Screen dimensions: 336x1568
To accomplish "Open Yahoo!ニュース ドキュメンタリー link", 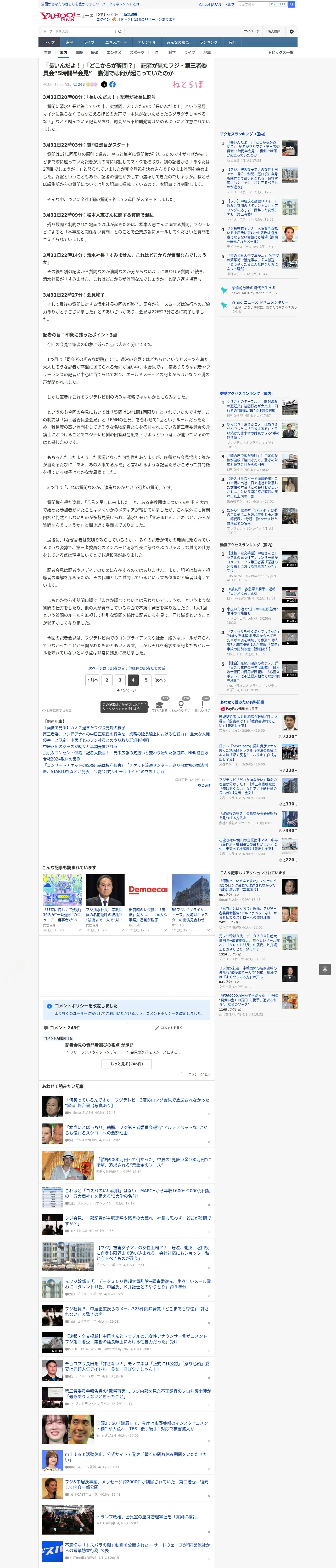I will coord(260,303).
